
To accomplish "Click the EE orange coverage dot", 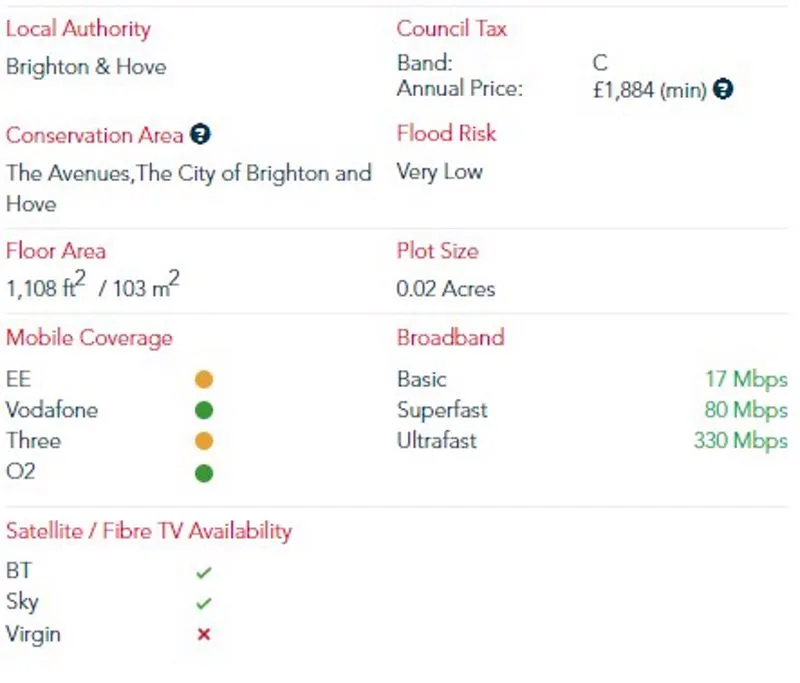I will click(x=204, y=380).
